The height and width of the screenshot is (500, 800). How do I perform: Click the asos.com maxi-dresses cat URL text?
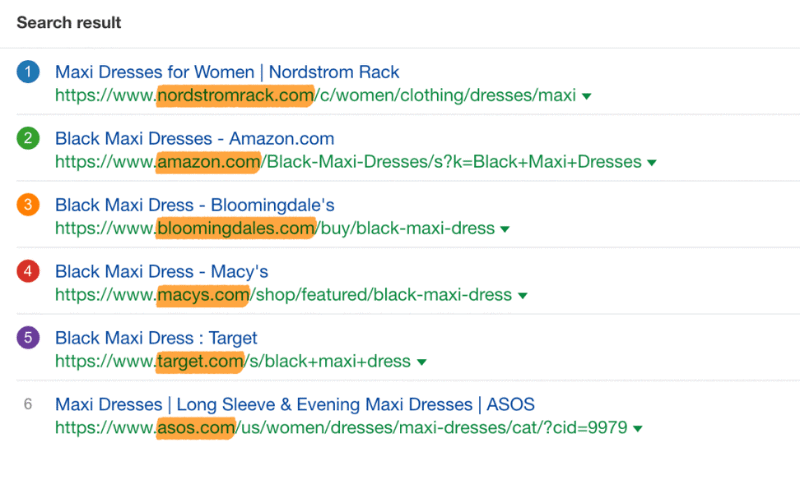click(341, 427)
